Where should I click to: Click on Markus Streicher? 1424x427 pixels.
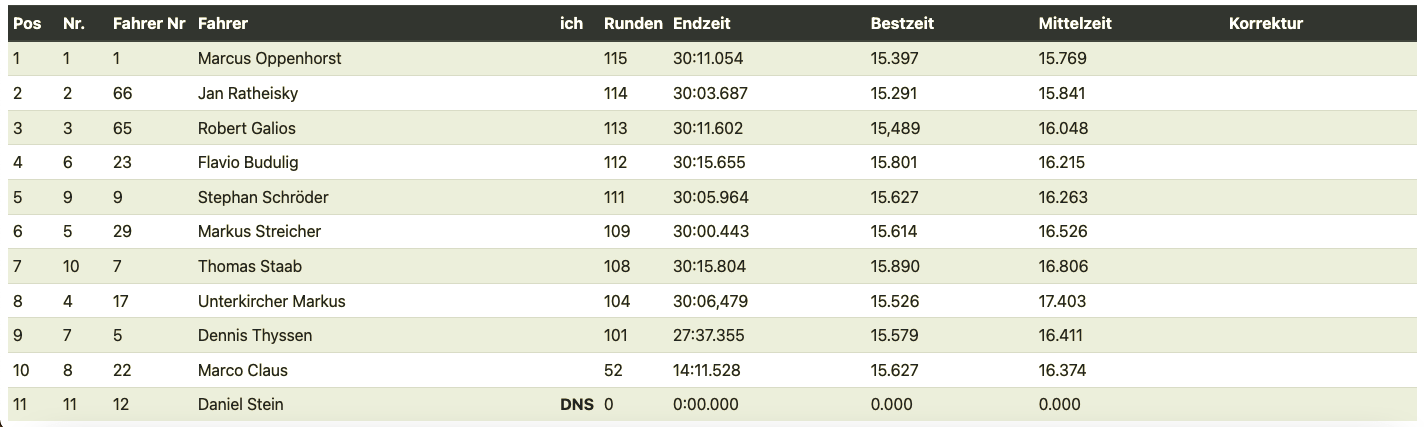tap(259, 231)
